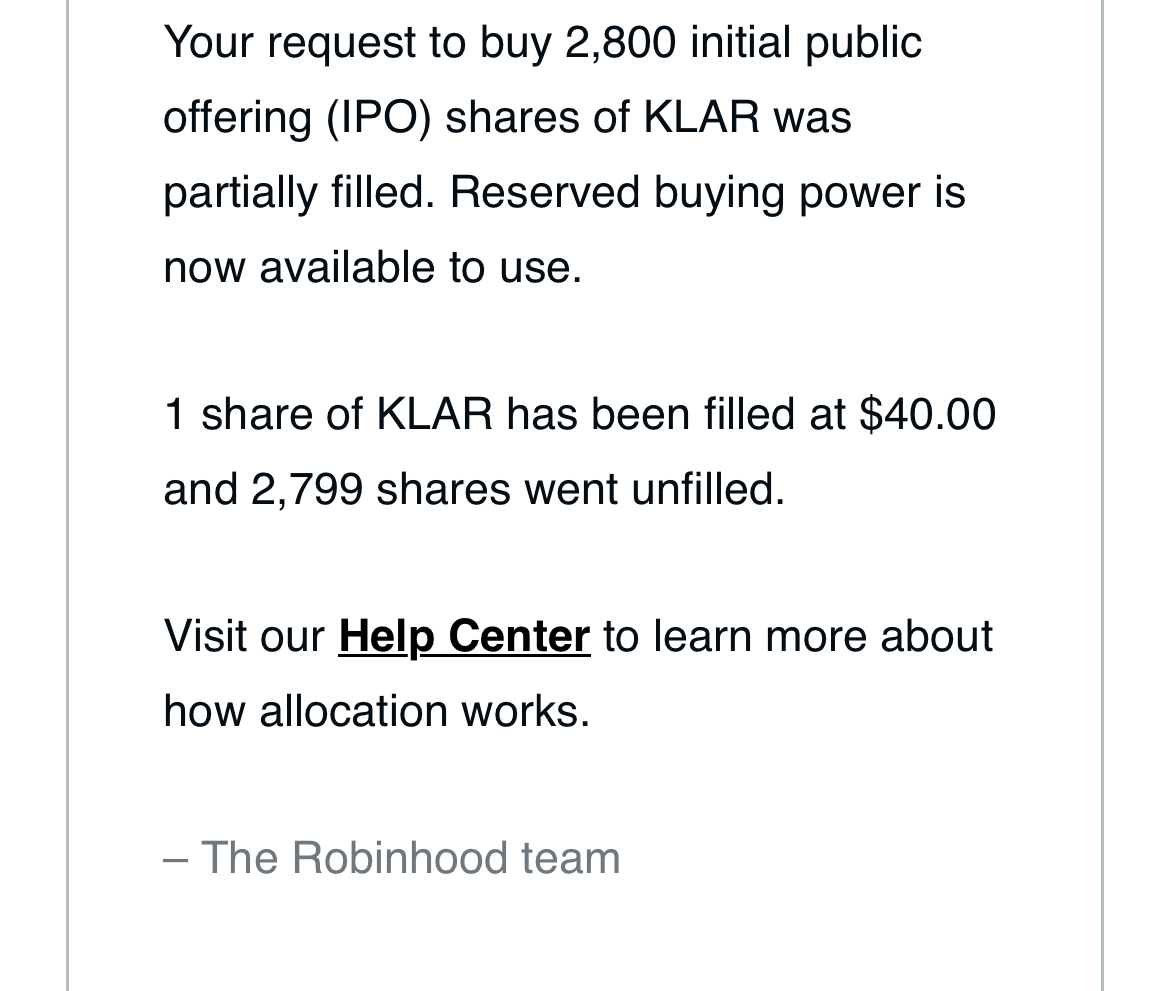
Task: Click the "partially filled." phrase
Action: (298, 193)
